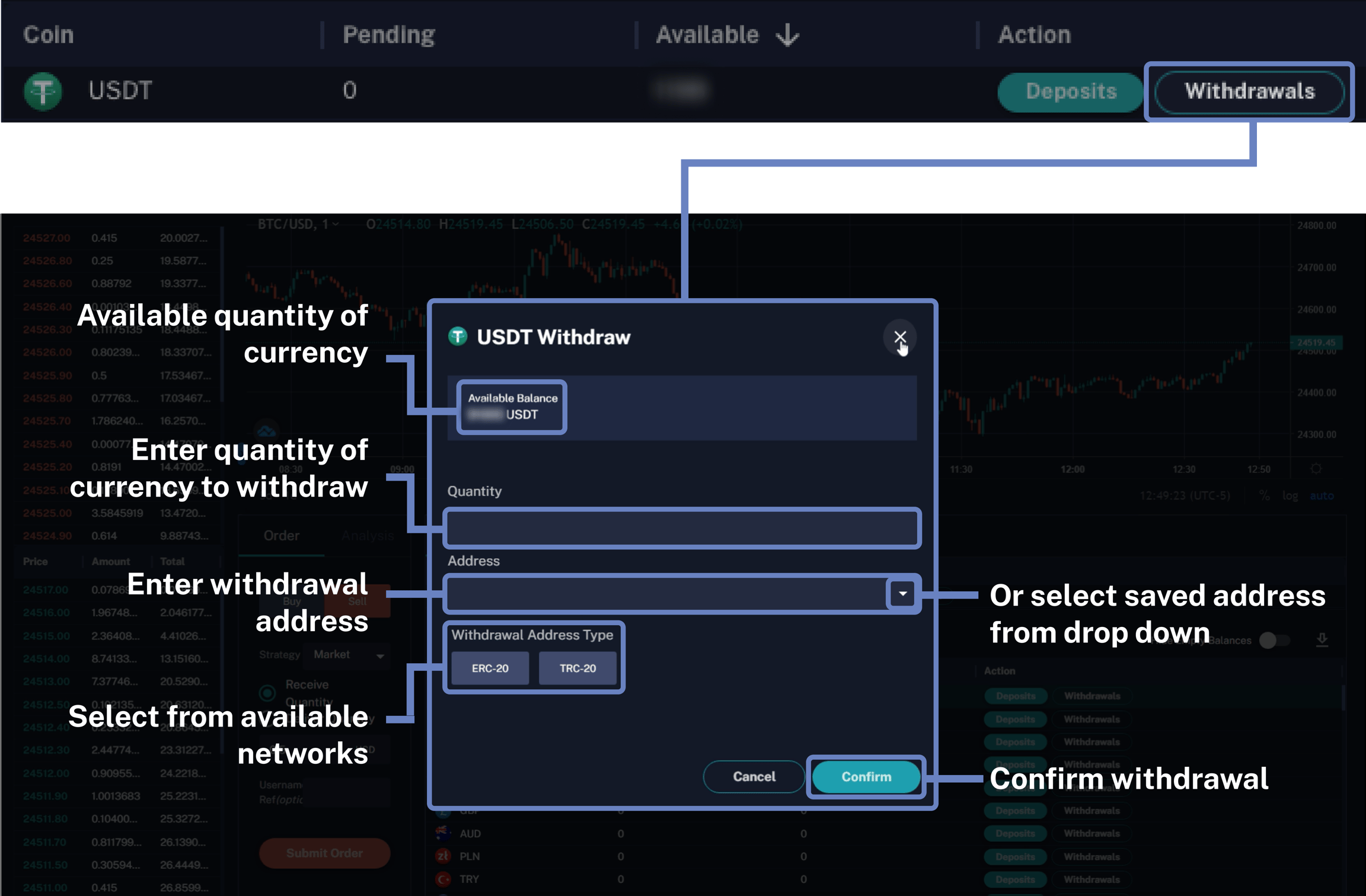Open the BTC/USD symbol dropdown in chart
This screenshot has width=1366, height=896.
click(x=298, y=225)
